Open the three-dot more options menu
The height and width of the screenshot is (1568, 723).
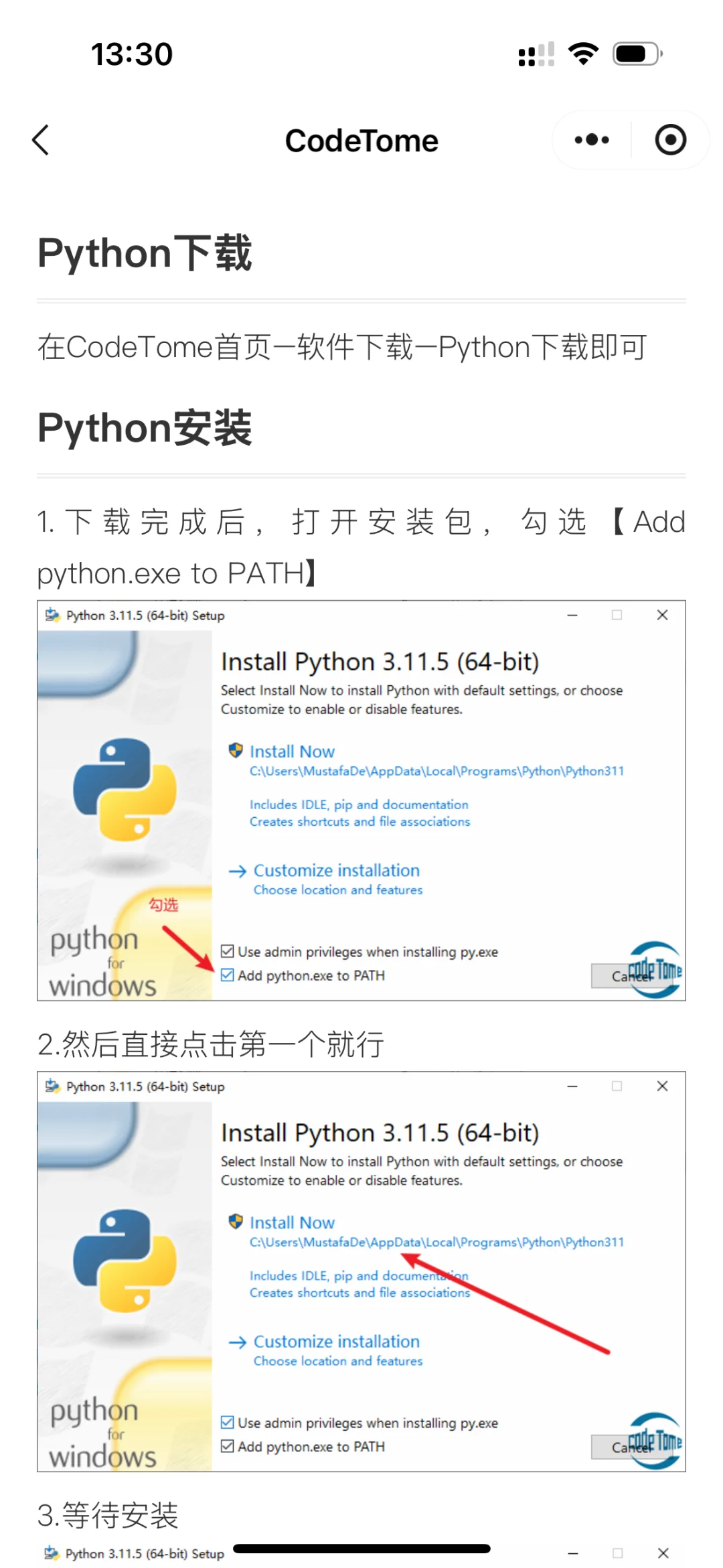tap(592, 140)
